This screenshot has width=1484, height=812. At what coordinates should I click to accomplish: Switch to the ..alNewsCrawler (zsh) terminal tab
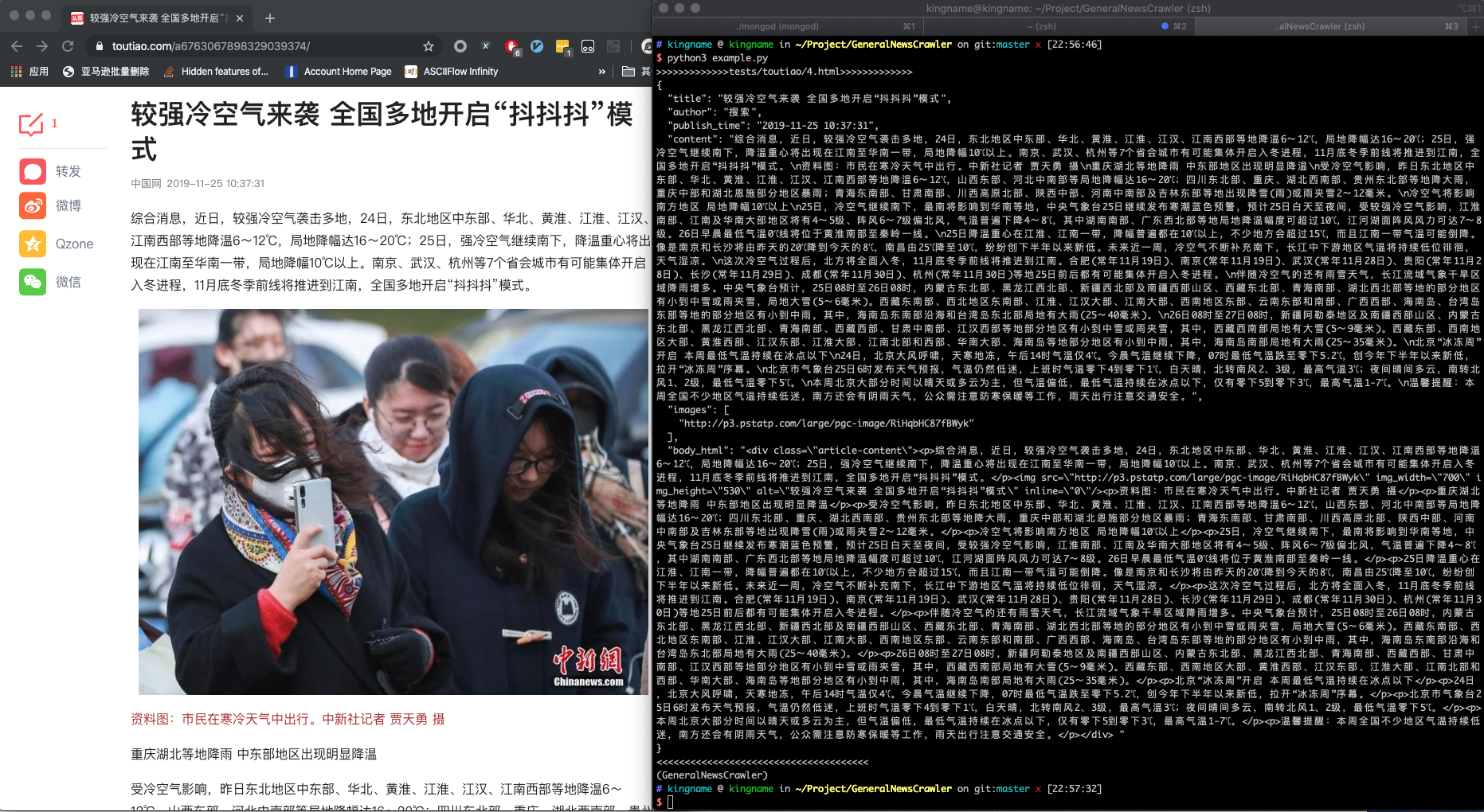click(x=1321, y=26)
